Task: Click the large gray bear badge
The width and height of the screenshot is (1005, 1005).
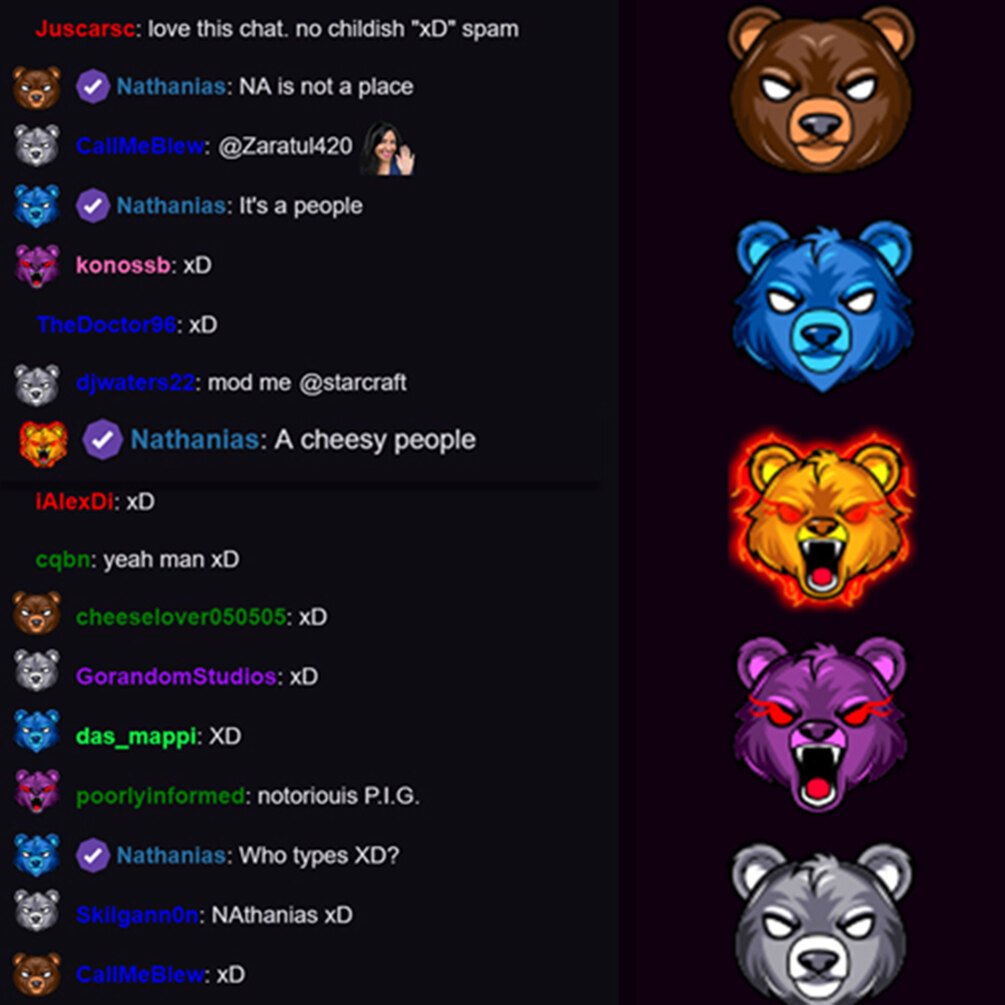Action: pos(822,924)
